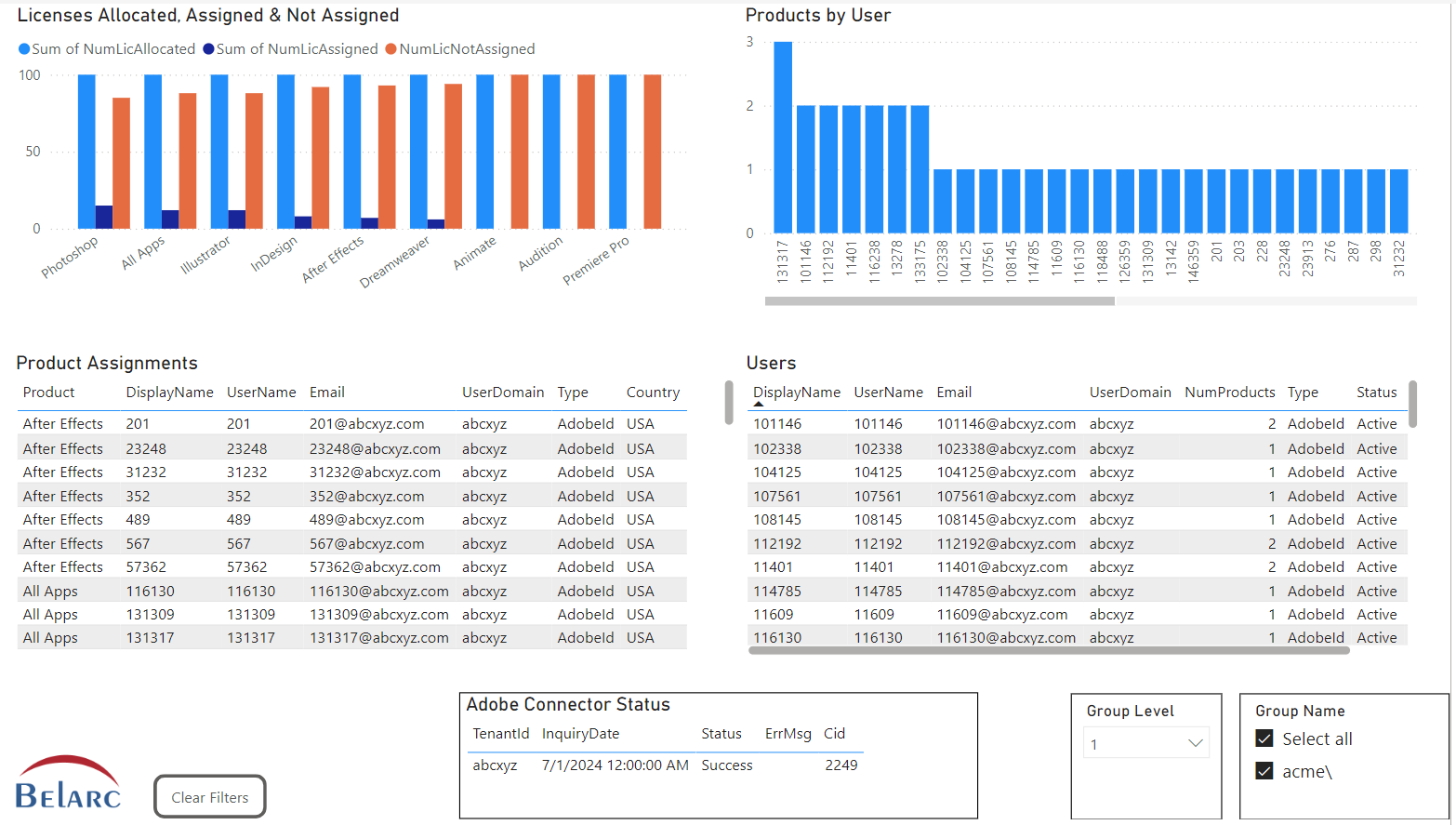Sort Product Assignments by Product column header
Viewport: 1456px width, 825px height.
(48, 393)
